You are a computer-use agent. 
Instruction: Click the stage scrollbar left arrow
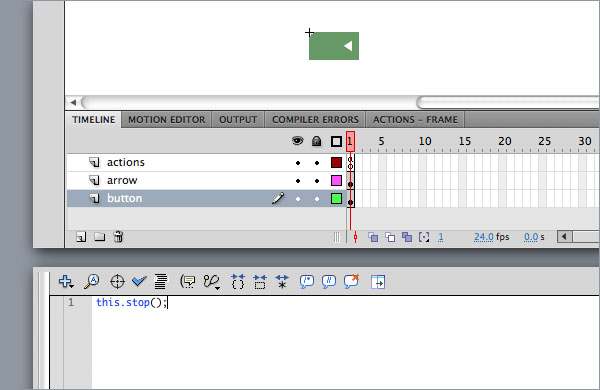(73, 102)
